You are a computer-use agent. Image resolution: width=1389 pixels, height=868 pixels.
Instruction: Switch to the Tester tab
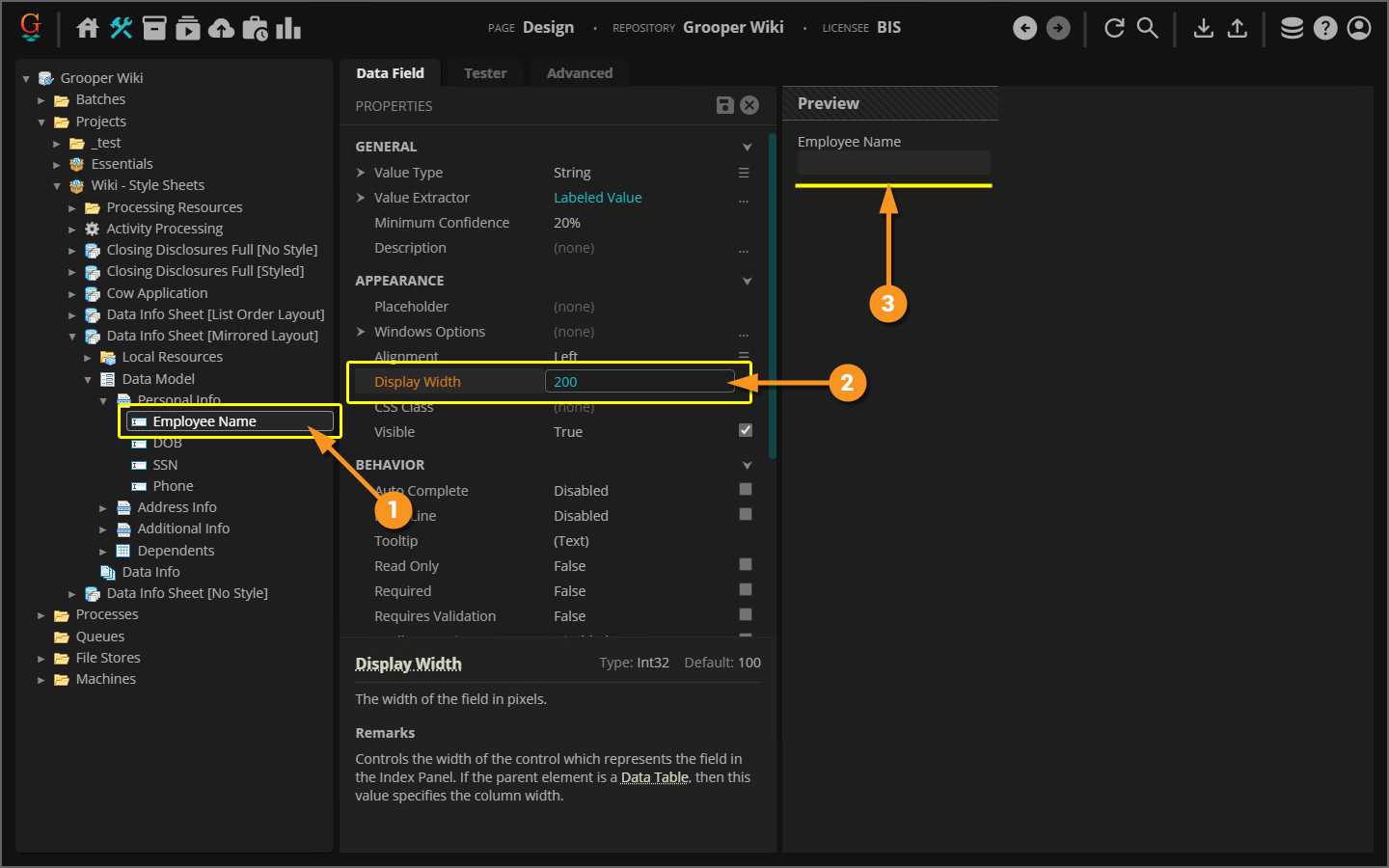485,73
